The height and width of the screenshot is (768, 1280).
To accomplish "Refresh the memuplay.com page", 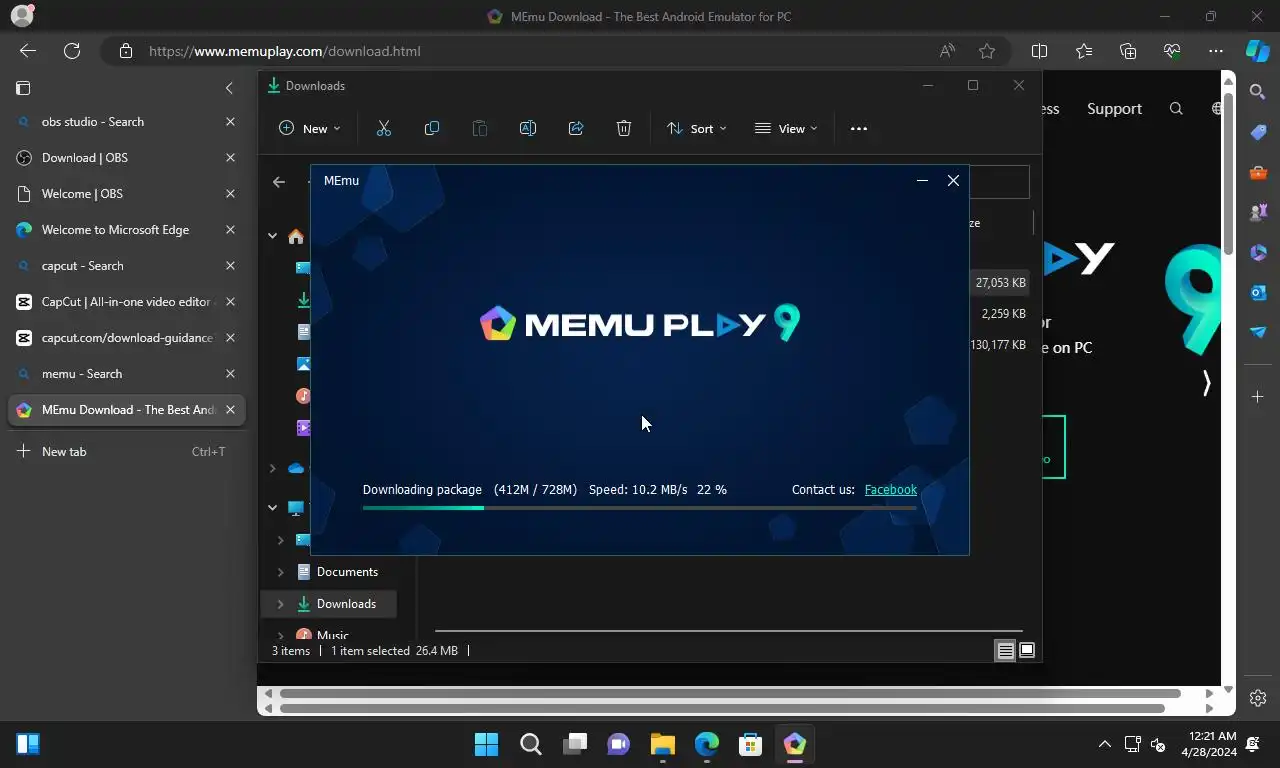I will tap(72, 51).
